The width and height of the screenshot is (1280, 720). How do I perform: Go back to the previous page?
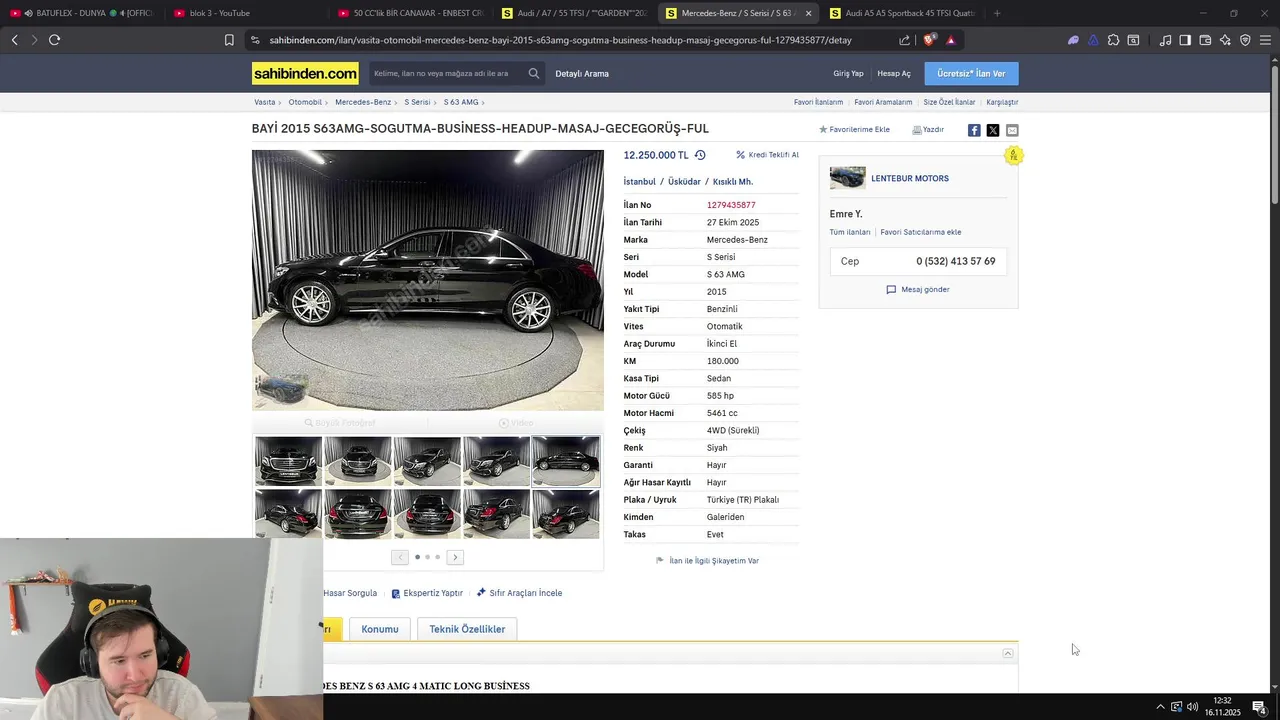coord(14,40)
